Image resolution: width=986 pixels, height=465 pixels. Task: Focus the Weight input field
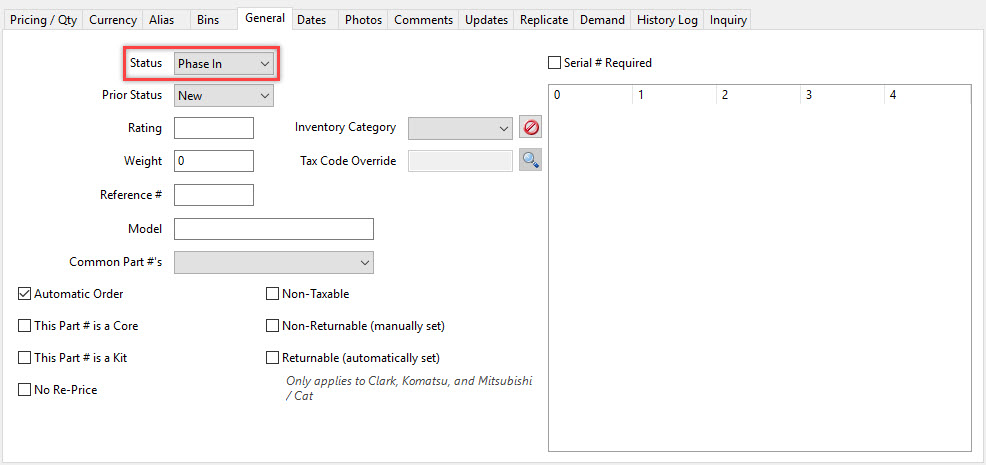214,160
